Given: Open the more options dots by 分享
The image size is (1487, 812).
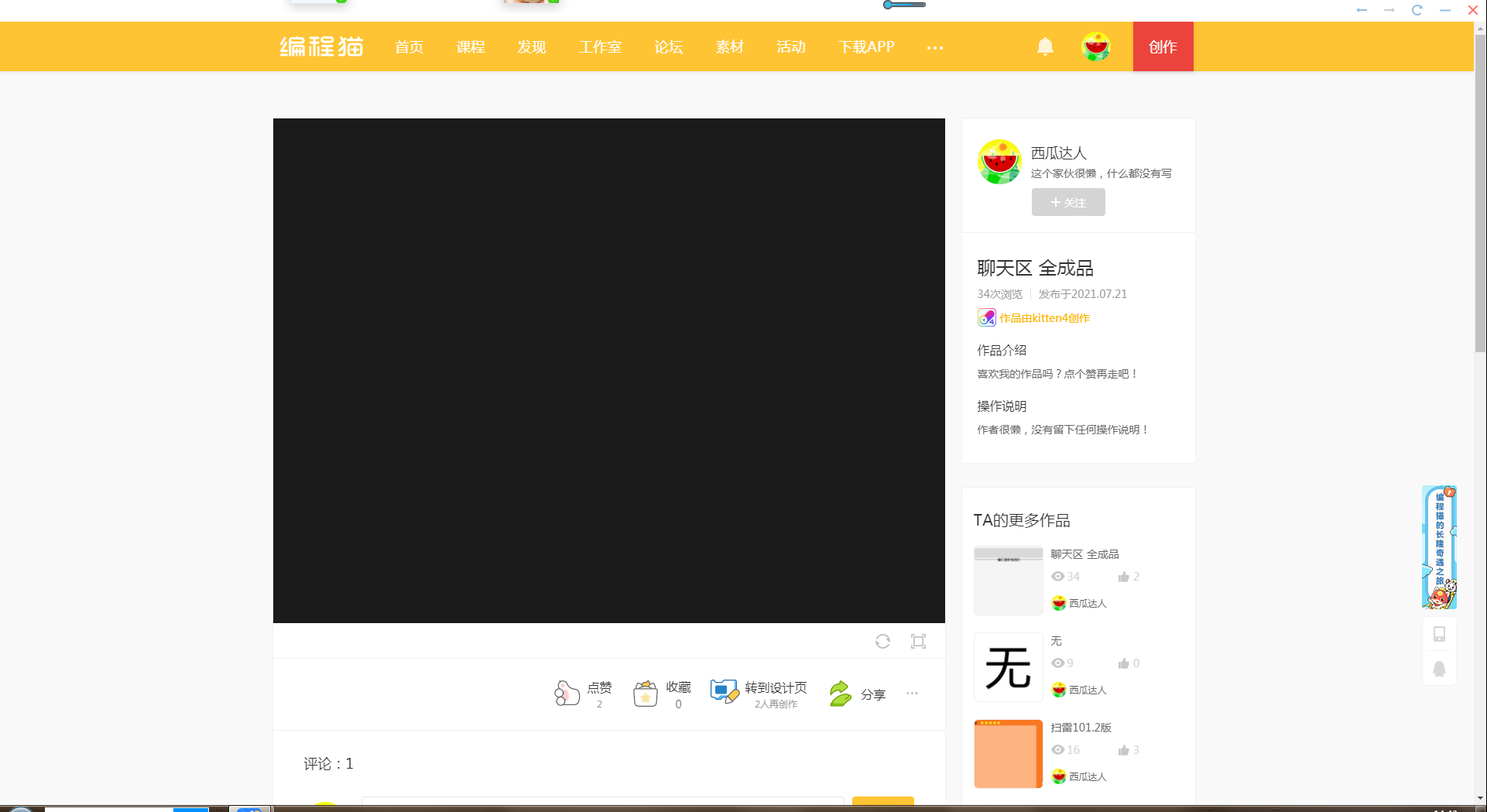Looking at the screenshot, I should (x=912, y=693).
